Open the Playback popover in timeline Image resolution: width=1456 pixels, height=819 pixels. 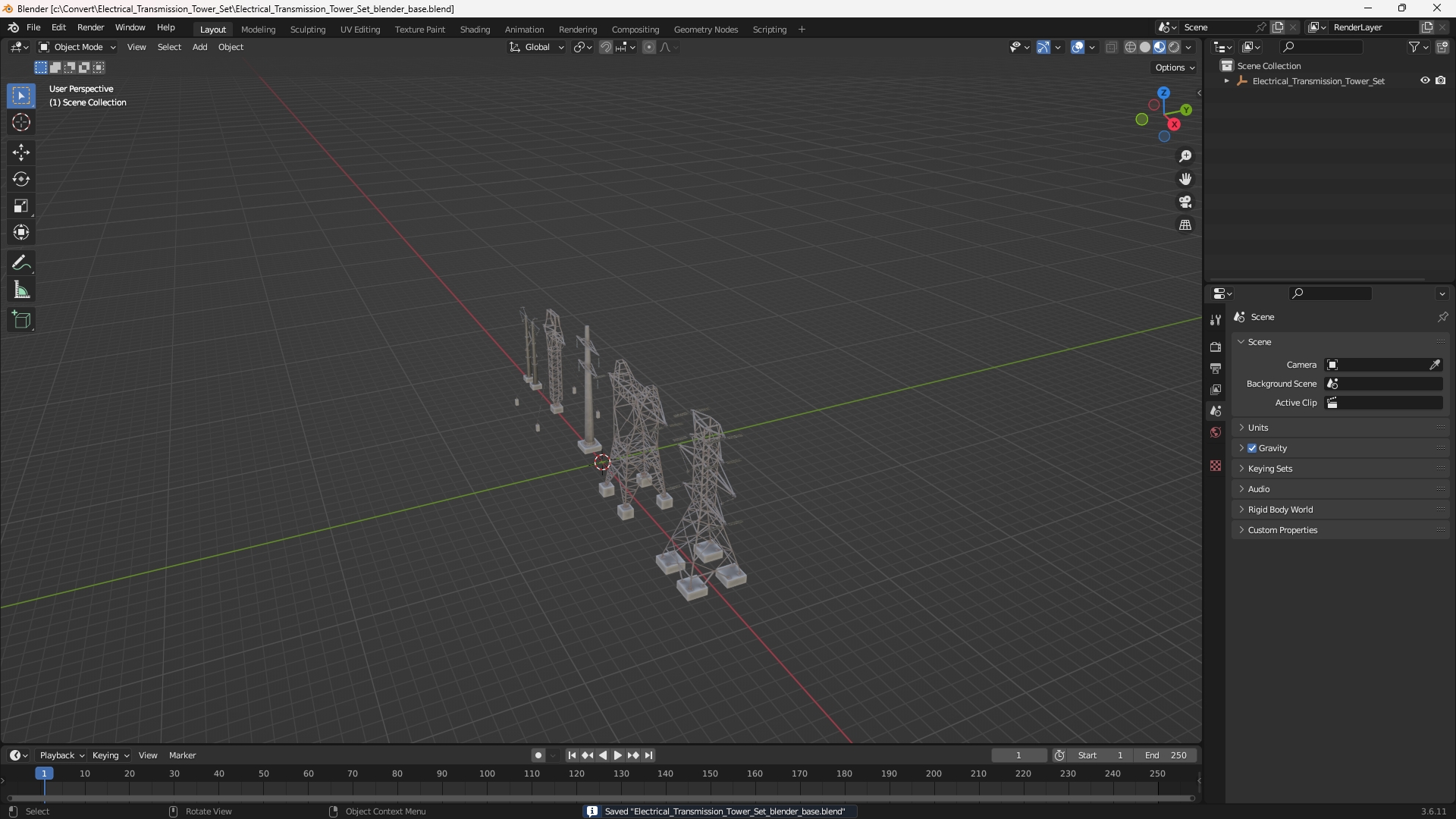pyautogui.click(x=61, y=755)
